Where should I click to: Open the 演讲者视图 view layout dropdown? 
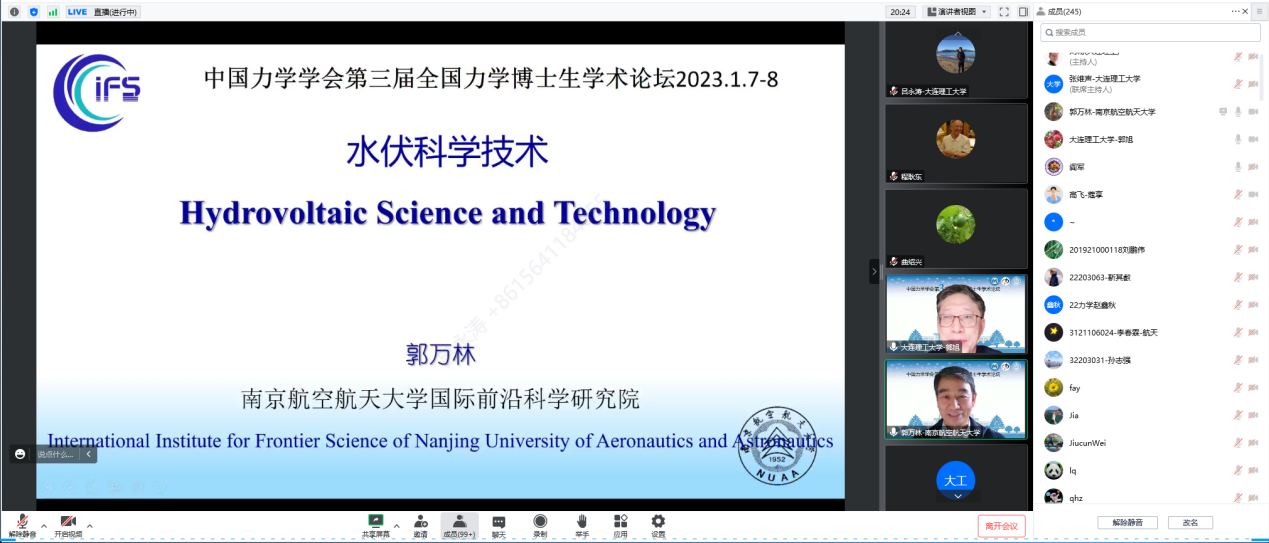(x=958, y=12)
